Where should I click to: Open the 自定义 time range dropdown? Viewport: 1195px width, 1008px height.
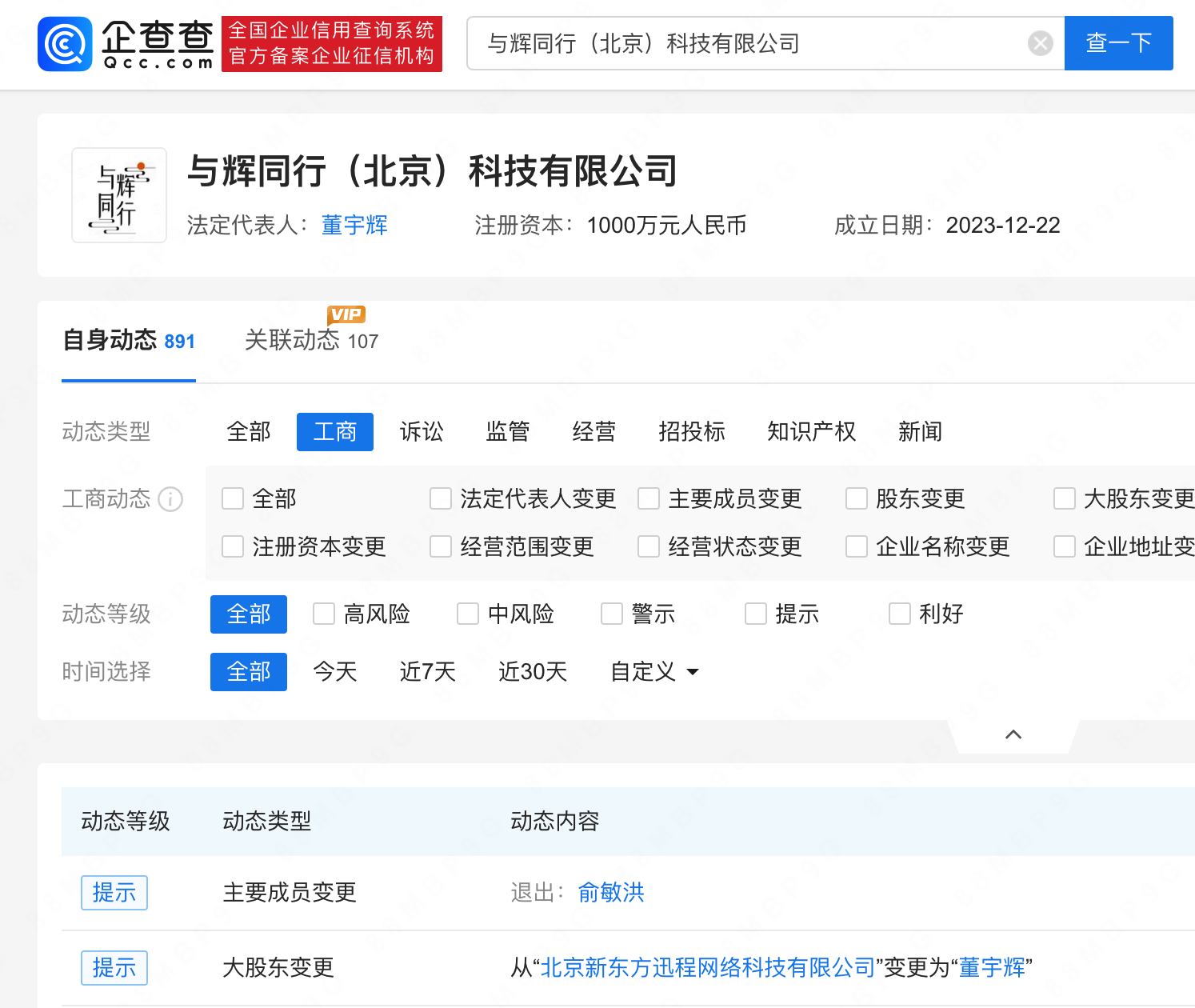point(655,672)
